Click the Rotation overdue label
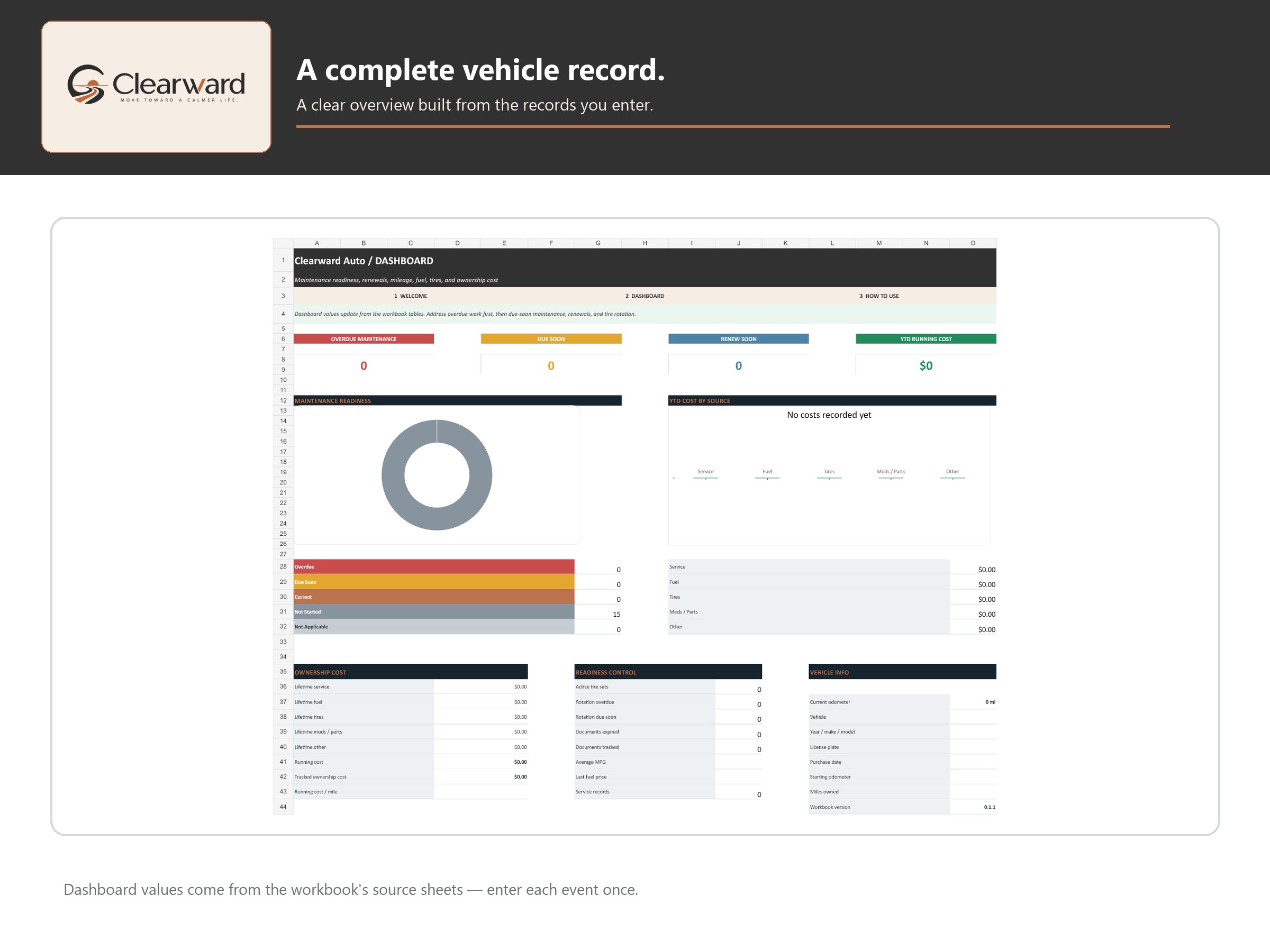This screenshot has height=952, width=1270. (595, 702)
